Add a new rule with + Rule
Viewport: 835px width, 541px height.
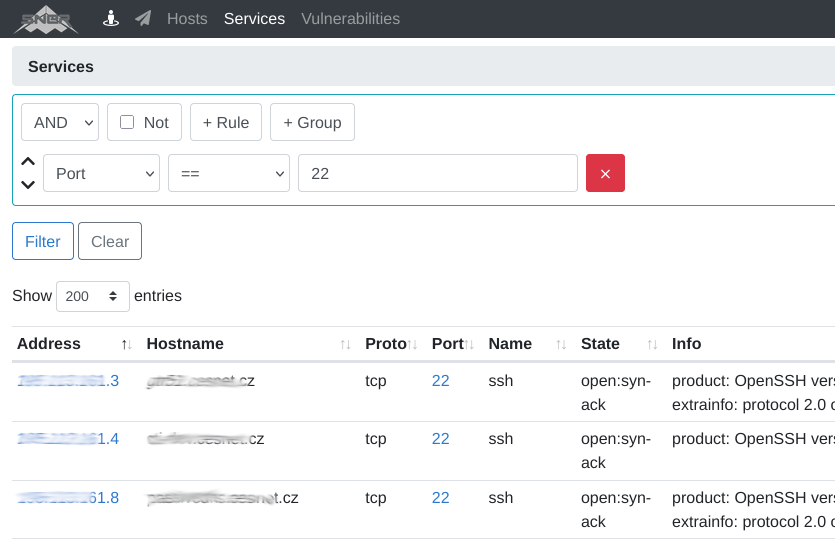[x=226, y=122]
